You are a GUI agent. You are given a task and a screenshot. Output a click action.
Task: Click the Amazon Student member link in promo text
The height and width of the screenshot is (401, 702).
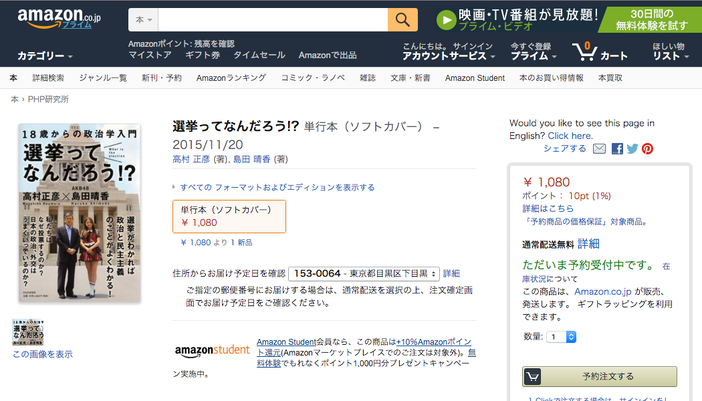(x=287, y=342)
